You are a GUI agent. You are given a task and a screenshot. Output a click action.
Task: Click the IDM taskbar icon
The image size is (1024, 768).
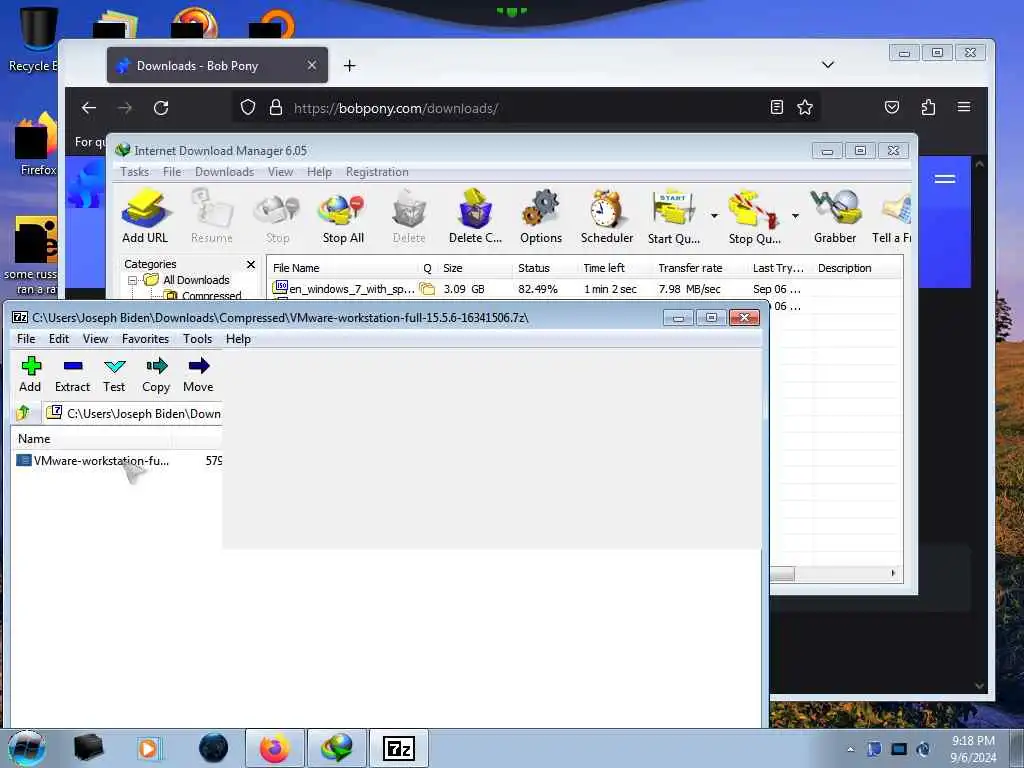pyautogui.click(x=336, y=748)
